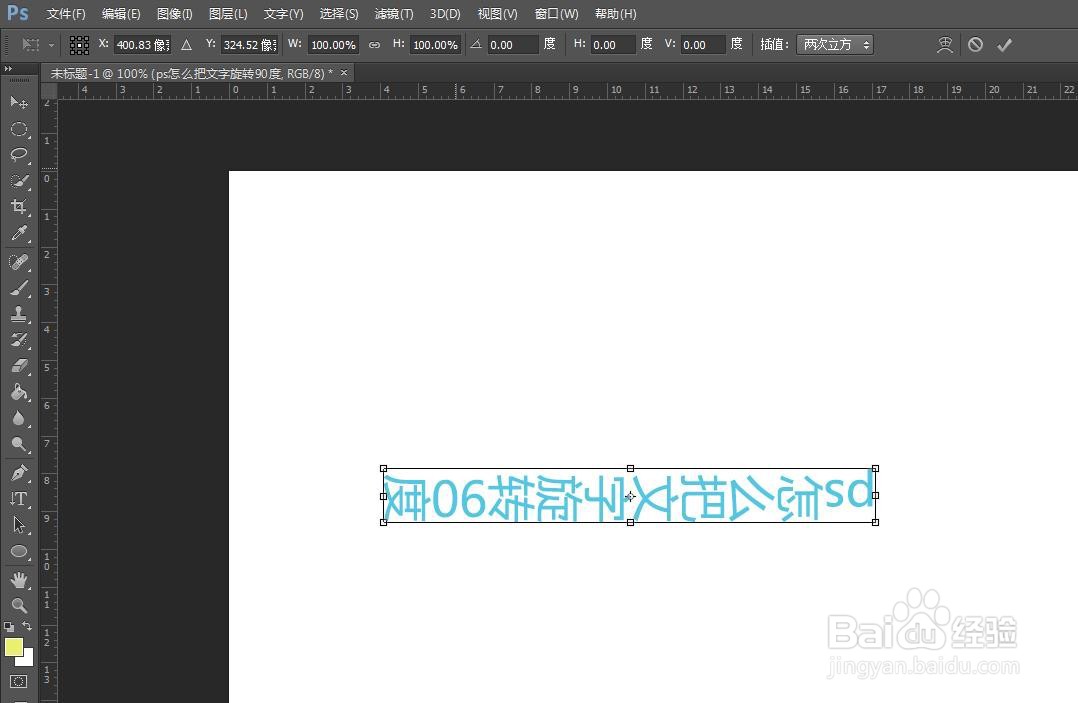Toggle the reference point center square
This screenshot has width=1078, height=703.
pos(79,44)
